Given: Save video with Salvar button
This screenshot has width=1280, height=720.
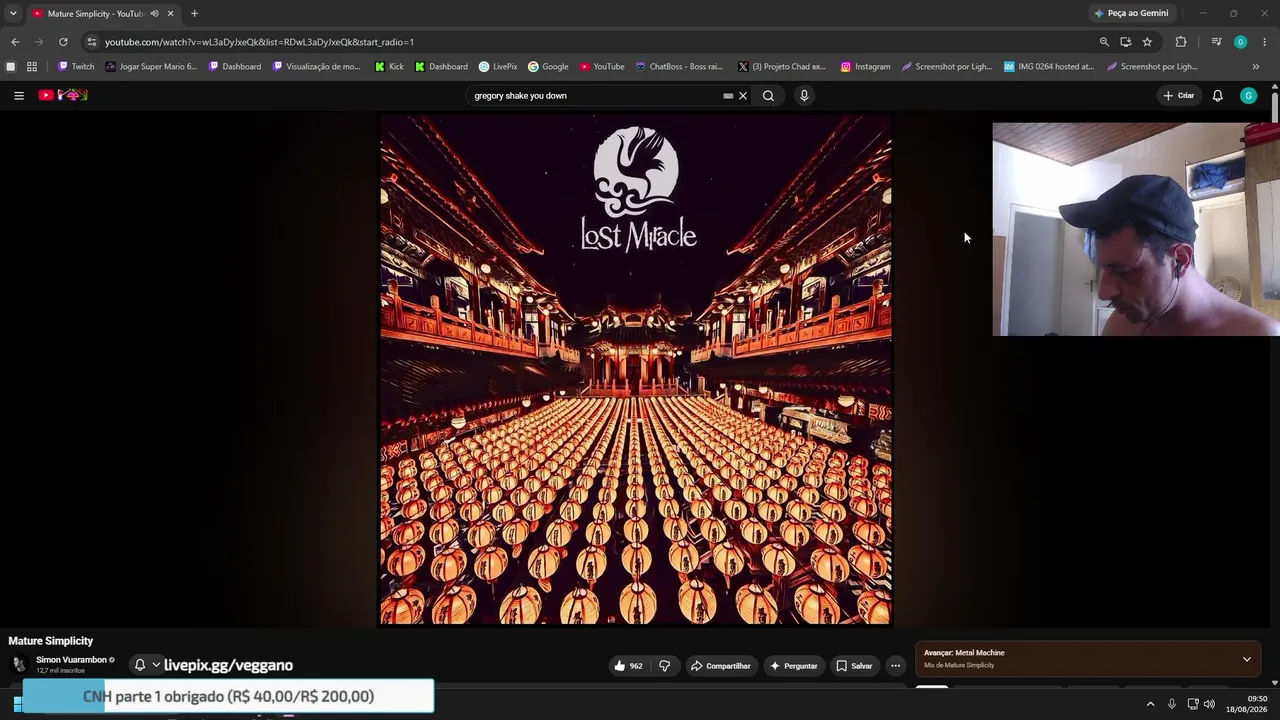Looking at the screenshot, I should point(855,665).
